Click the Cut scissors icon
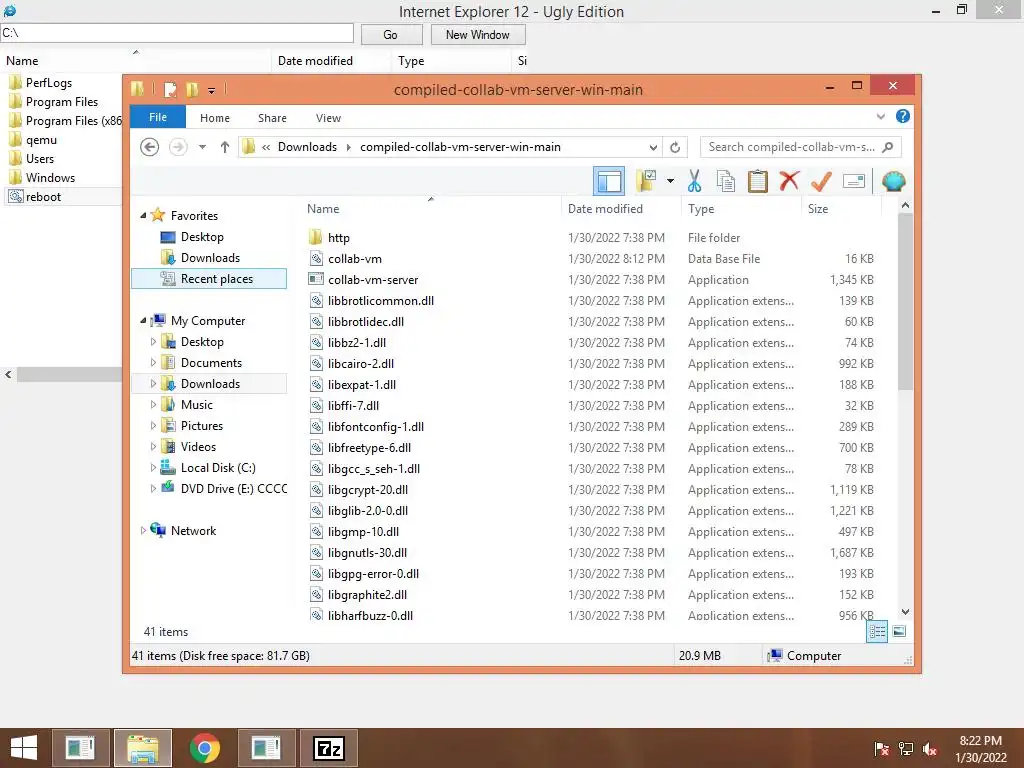This screenshot has height=768, width=1024. point(694,181)
